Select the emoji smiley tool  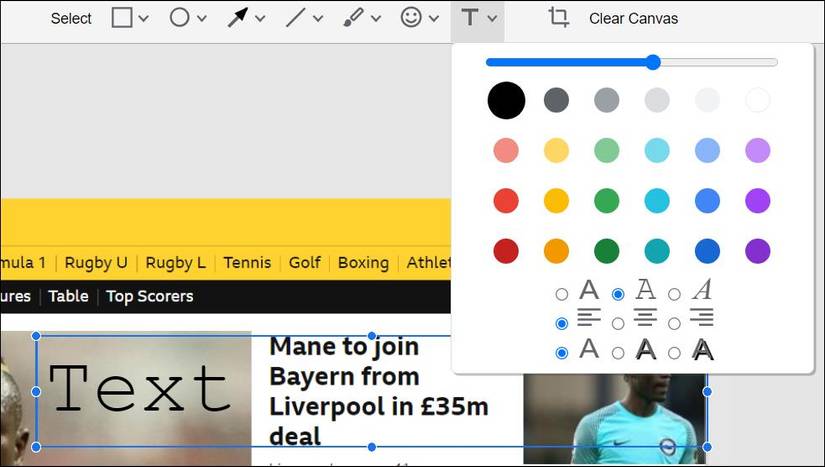pyautogui.click(x=411, y=17)
